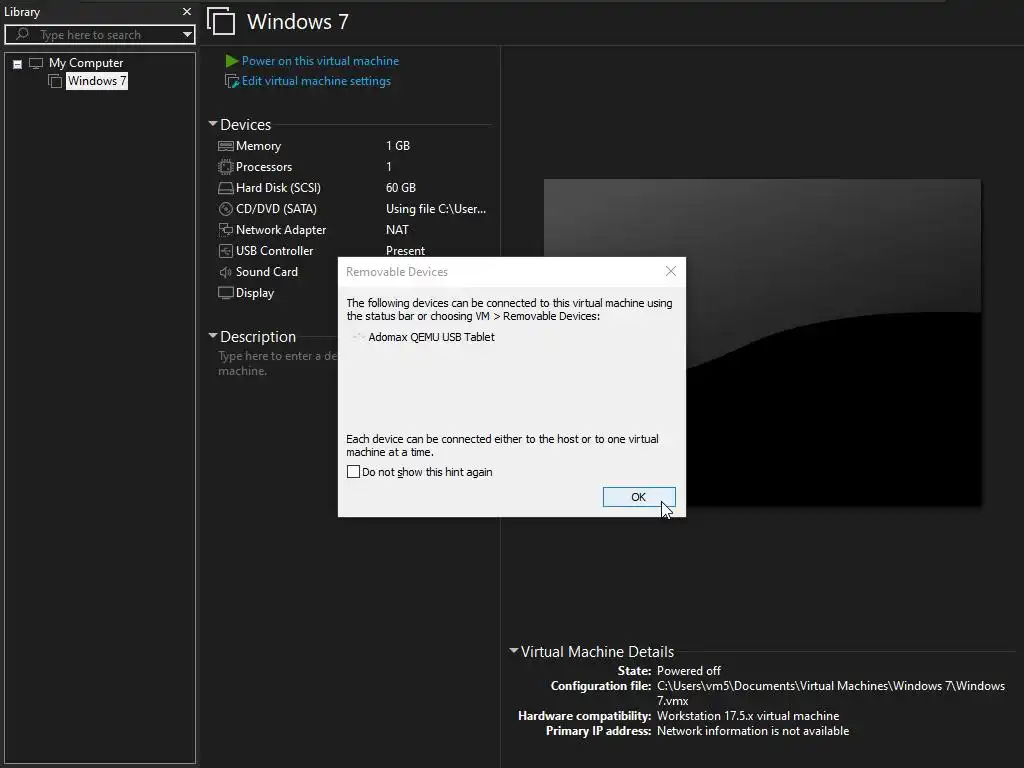The height and width of the screenshot is (768, 1024).
Task: Click the USB Controller 'Present' value
Action: click(x=405, y=251)
